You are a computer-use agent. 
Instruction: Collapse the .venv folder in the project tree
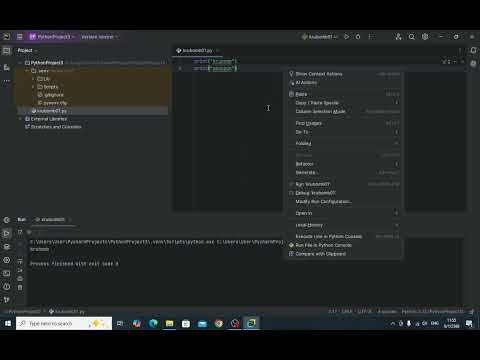(27, 71)
